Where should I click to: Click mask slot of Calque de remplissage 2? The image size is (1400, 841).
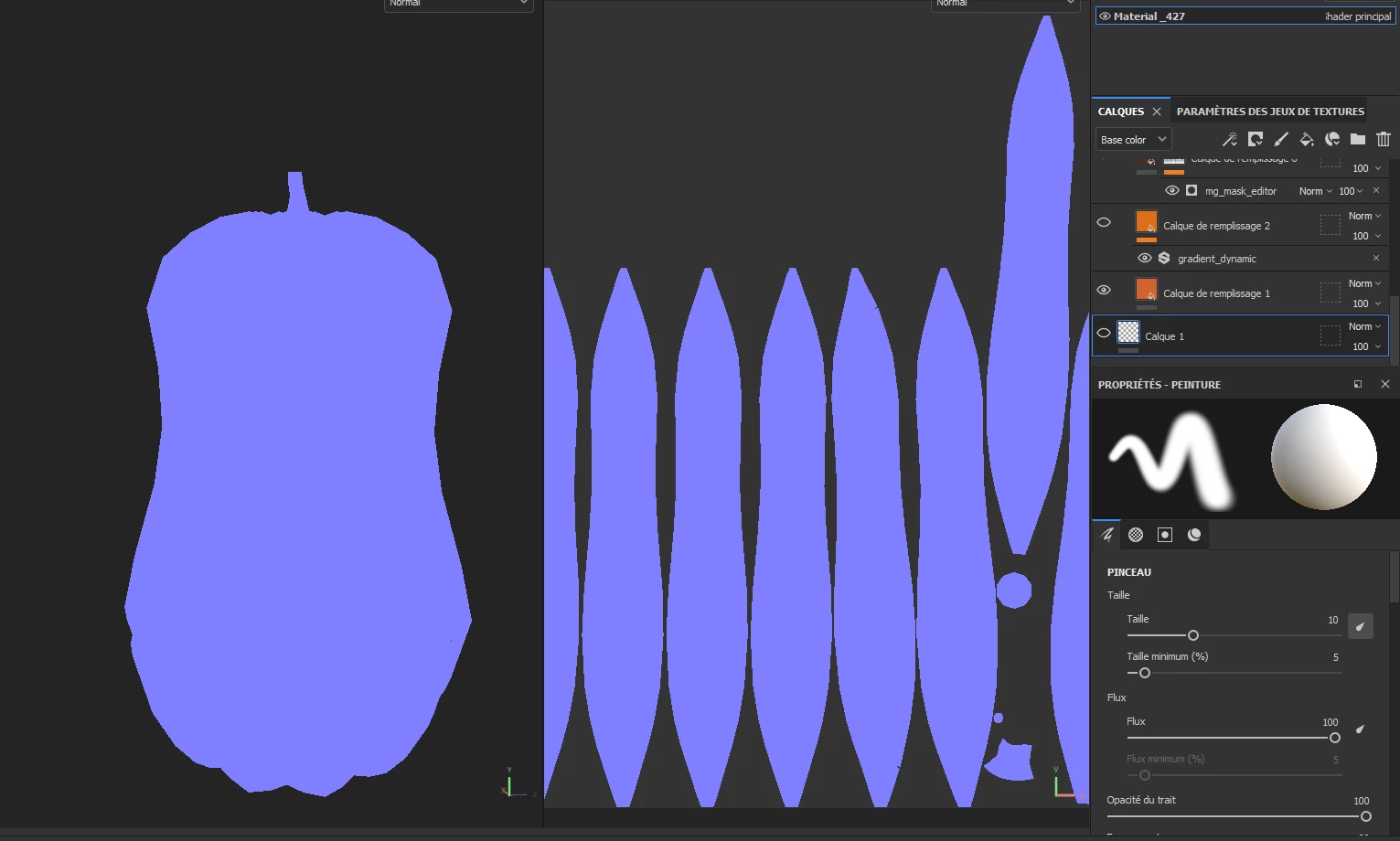coord(1331,225)
